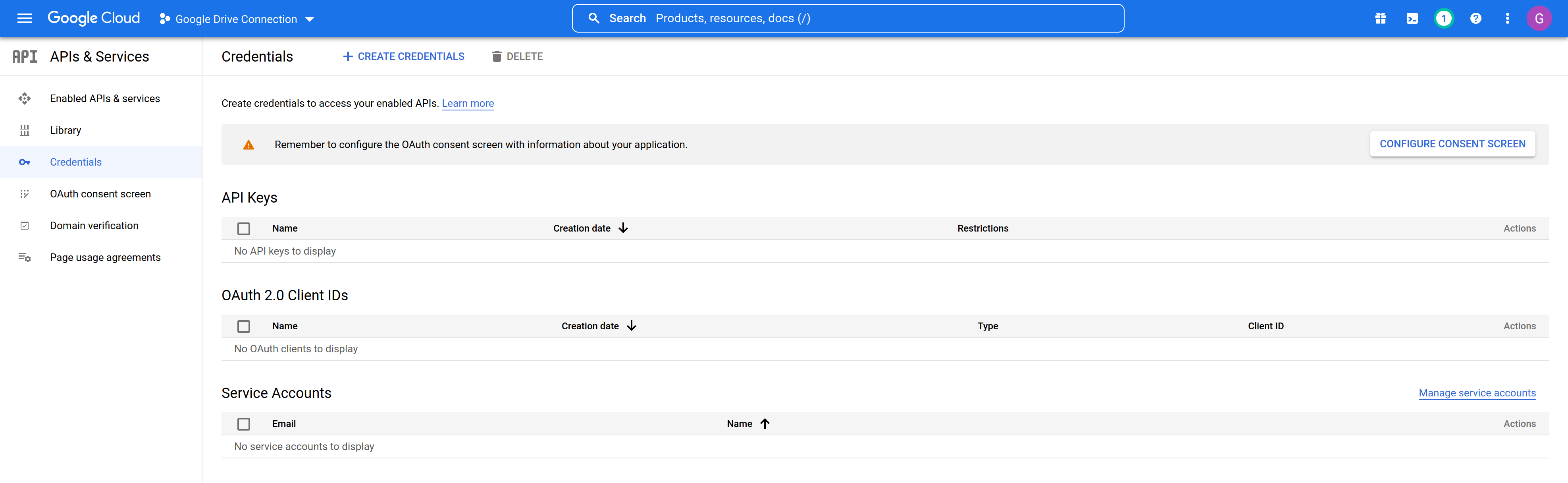1568x483 pixels.
Task: Sort Service Accounts by Name arrow
Action: click(x=765, y=423)
